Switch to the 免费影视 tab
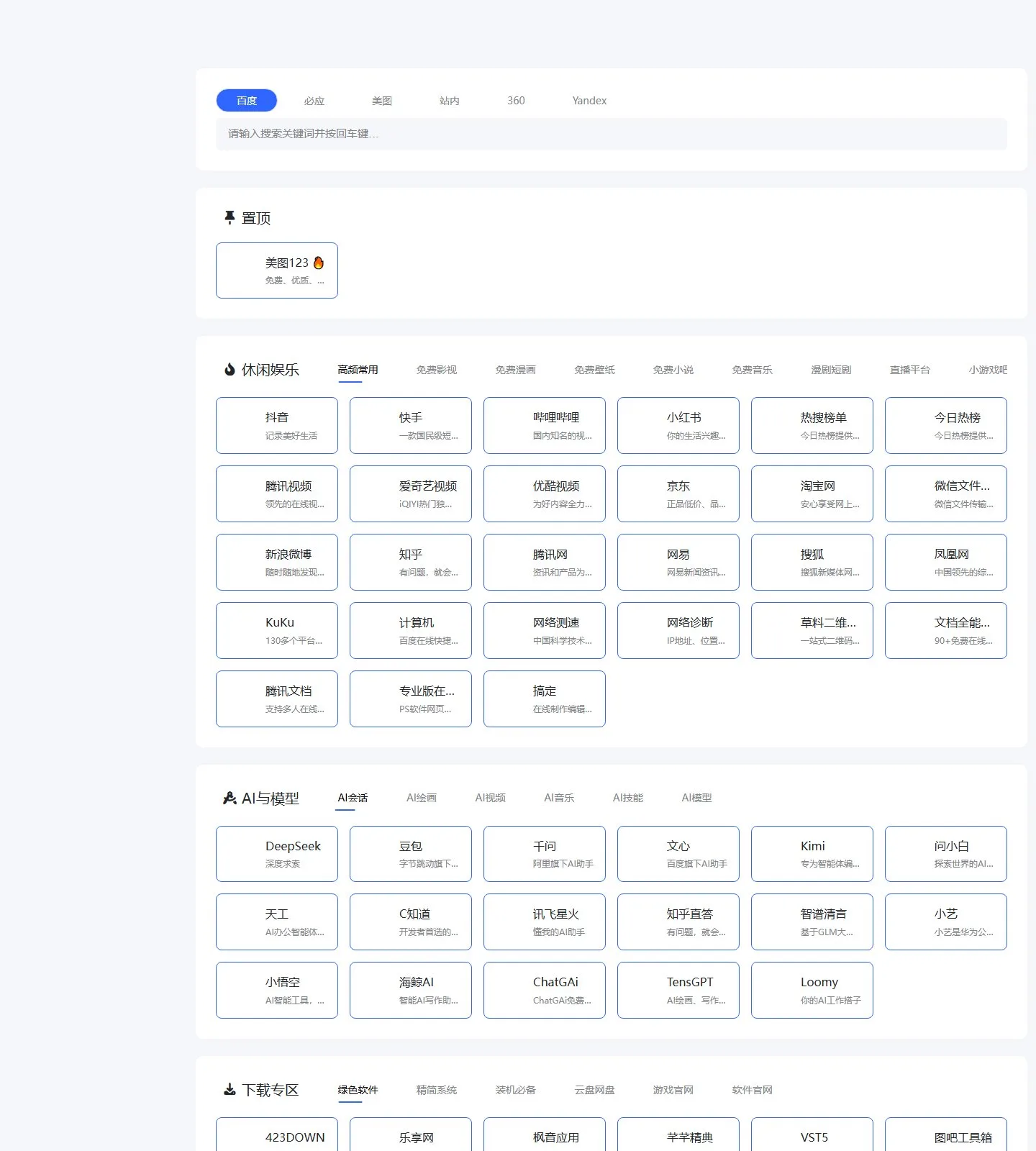Image resolution: width=1036 pixels, height=1151 pixels. 437,370
